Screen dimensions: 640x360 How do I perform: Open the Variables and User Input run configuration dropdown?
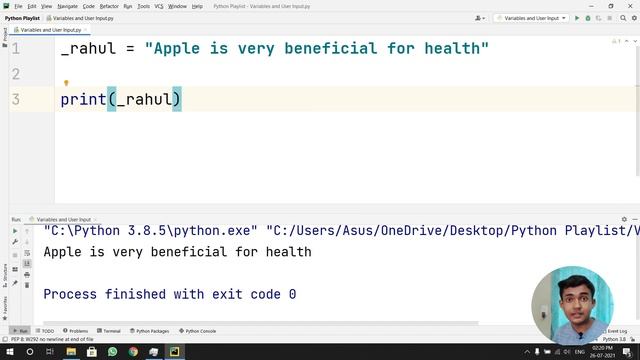click(x=531, y=18)
